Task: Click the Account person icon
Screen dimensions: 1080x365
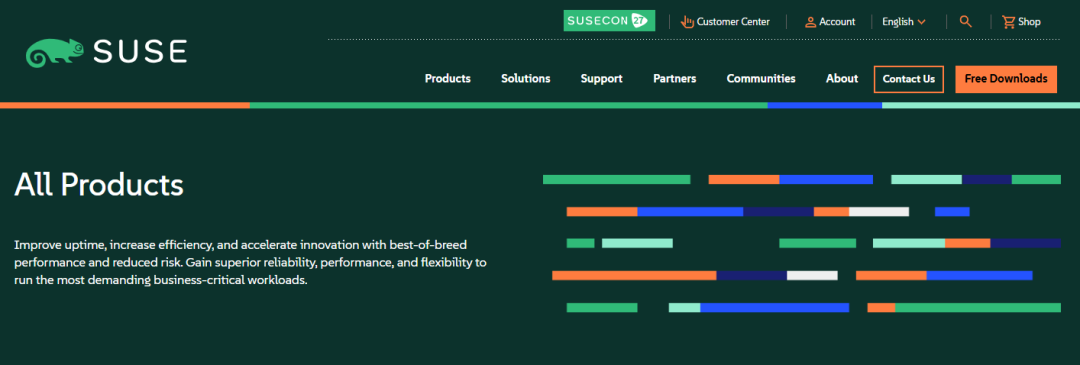Action: 811,22
